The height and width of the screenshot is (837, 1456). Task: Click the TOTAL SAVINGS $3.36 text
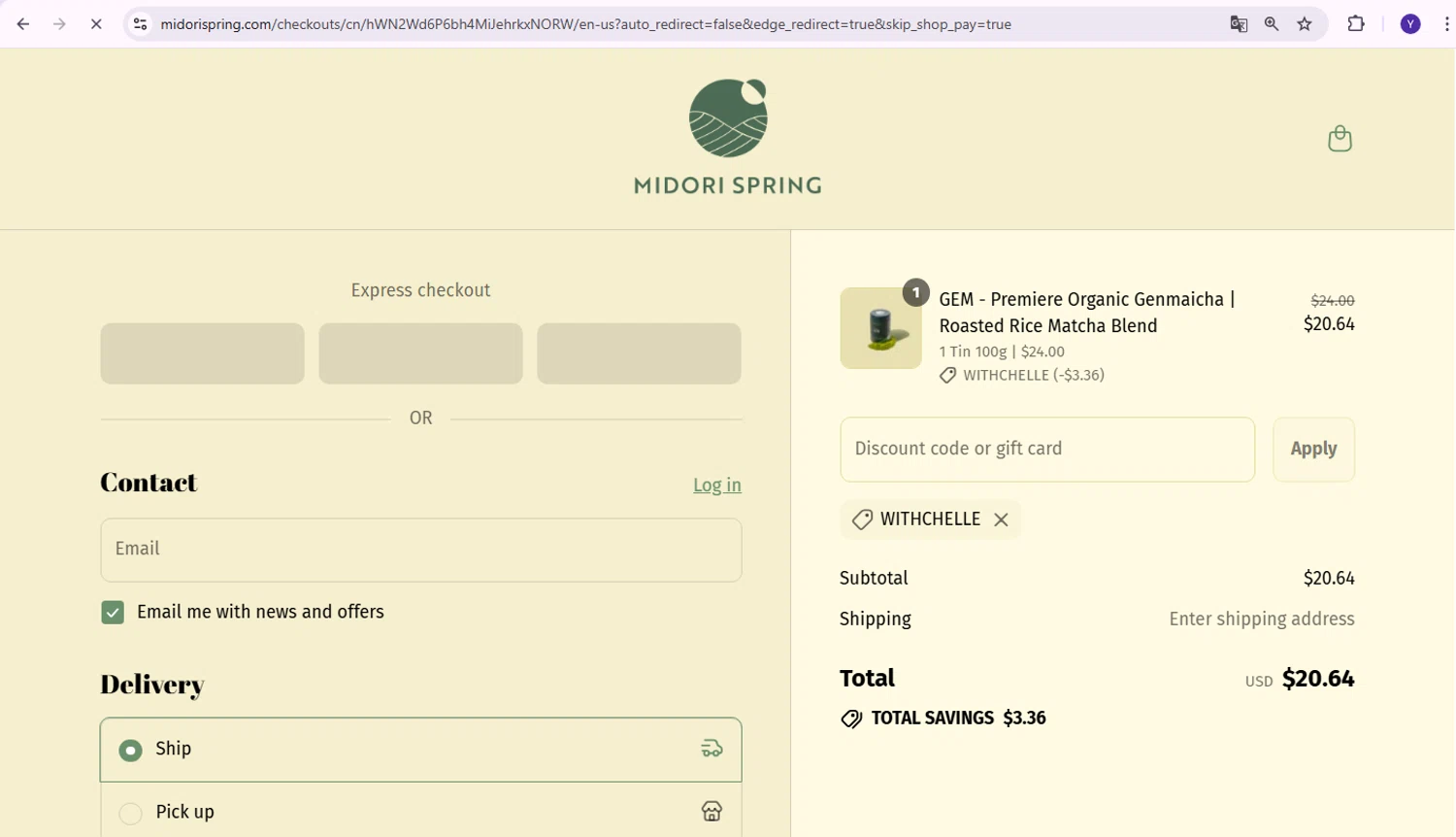coord(959,719)
